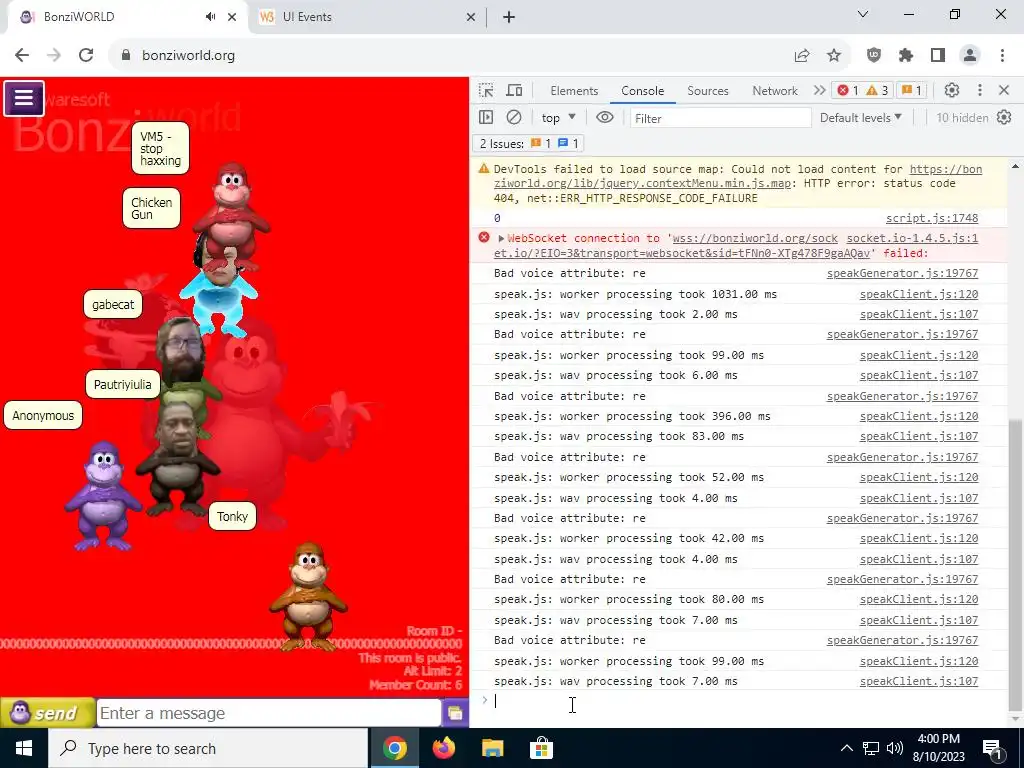Click the purple Bonzi character
Viewport: 1024px width, 768px height.
(103, 496)
